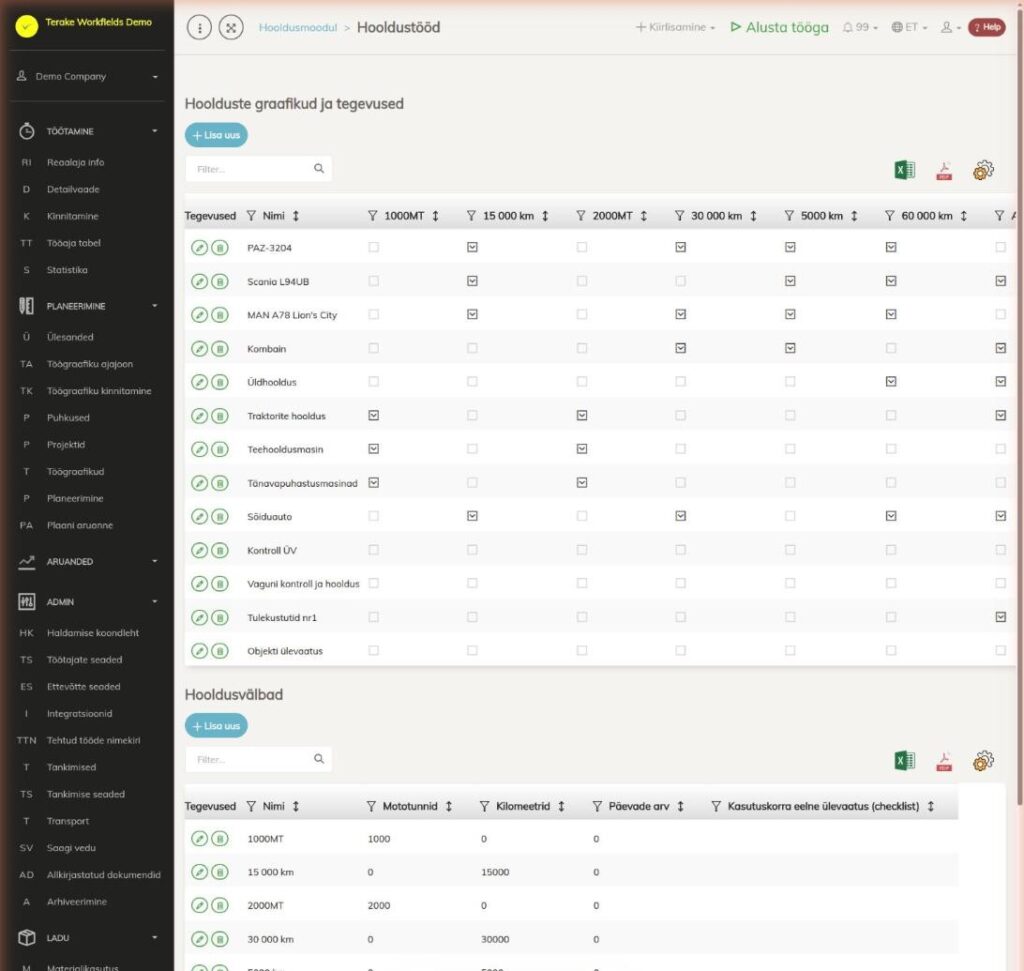Export Hooldusvälbad table to PDF
Viewport: 1024px width, 971px height.
pos(944,761)
